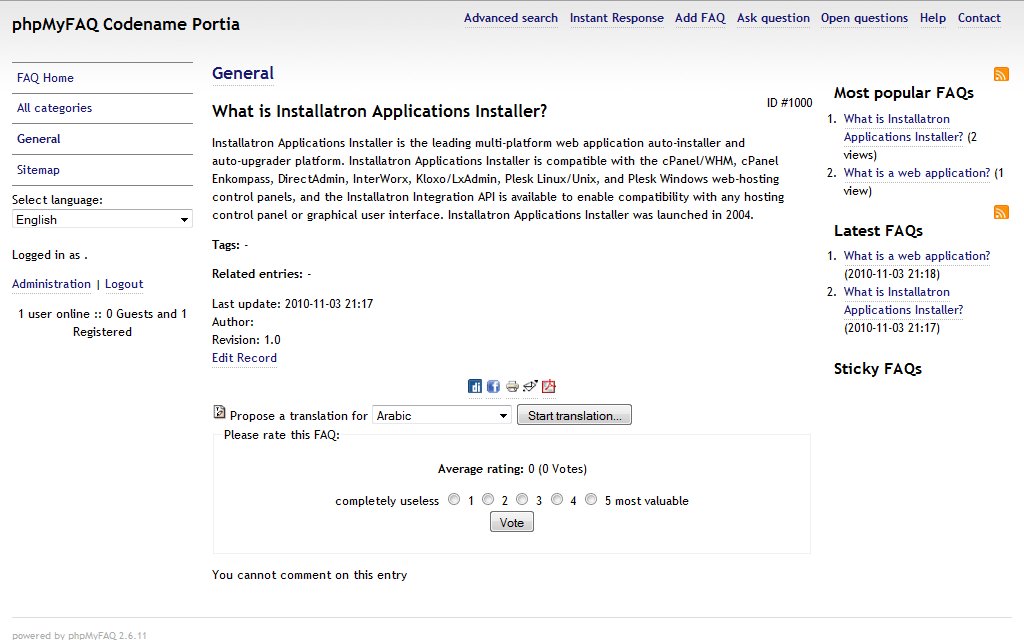Viewport: 1024px width, 640px height.
Task: Pick rating 5 most valuable radio button
Action: (591, 499)
